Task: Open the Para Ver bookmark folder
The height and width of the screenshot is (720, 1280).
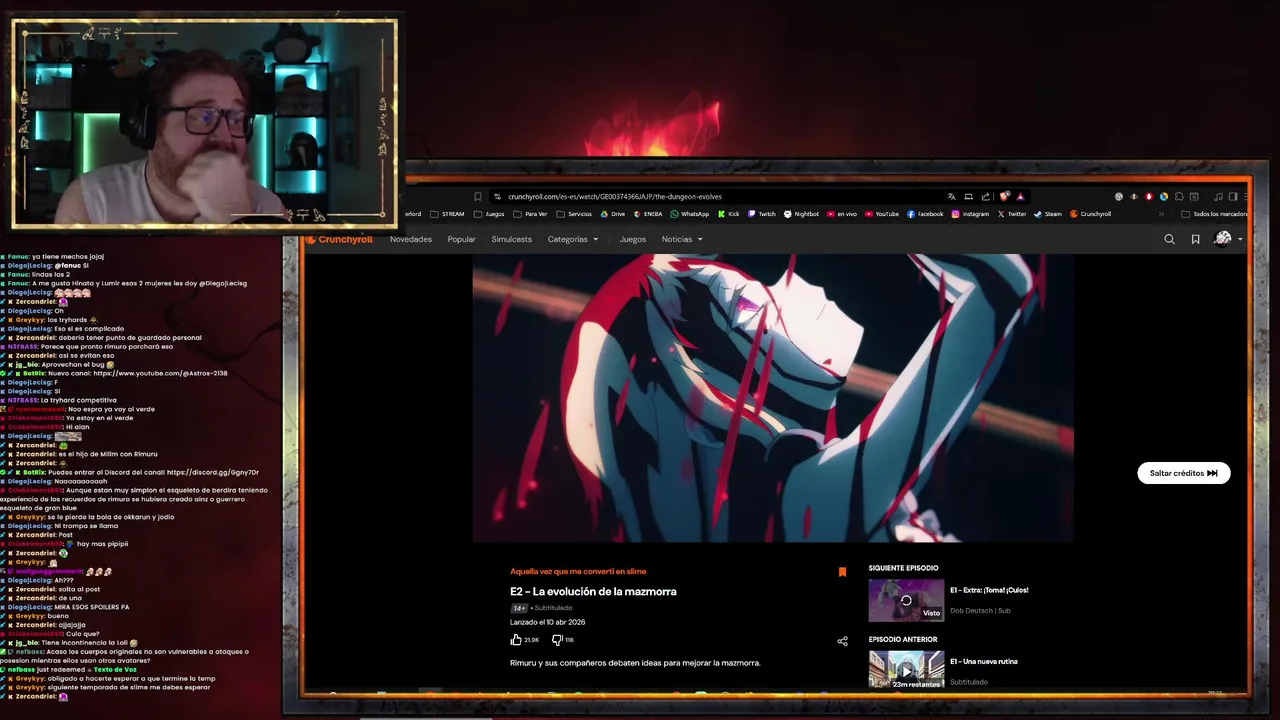Action: pos(530,214)
